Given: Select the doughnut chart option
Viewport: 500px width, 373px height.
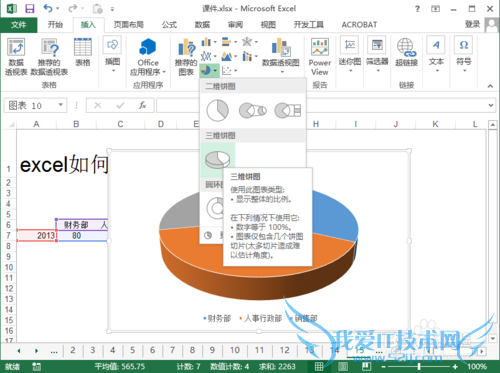Looking at the screenshot, I should 215,208.
